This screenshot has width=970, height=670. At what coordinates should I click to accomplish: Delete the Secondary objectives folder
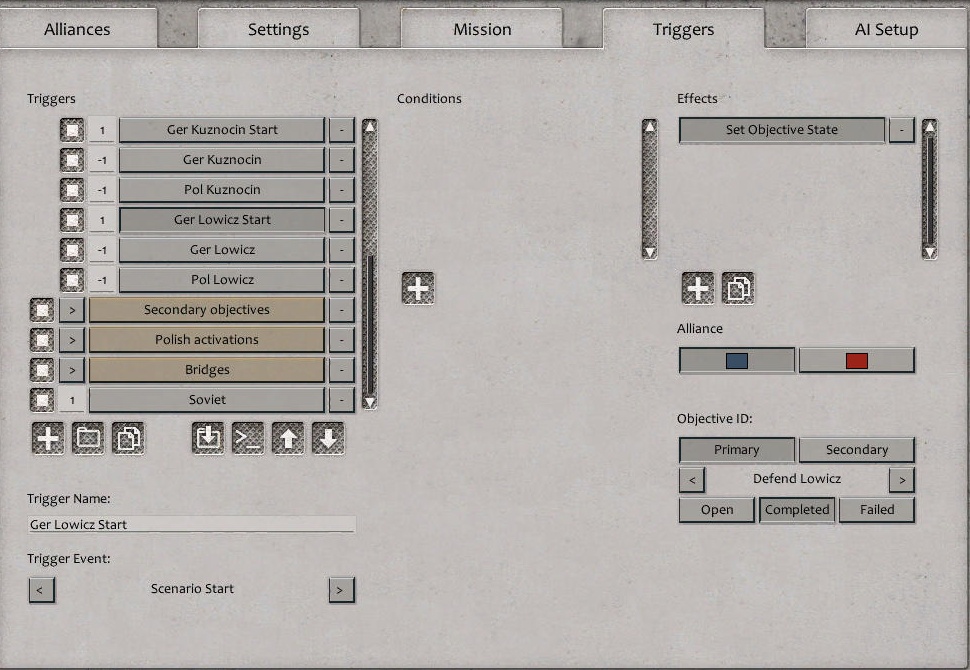tap(341, 310)
